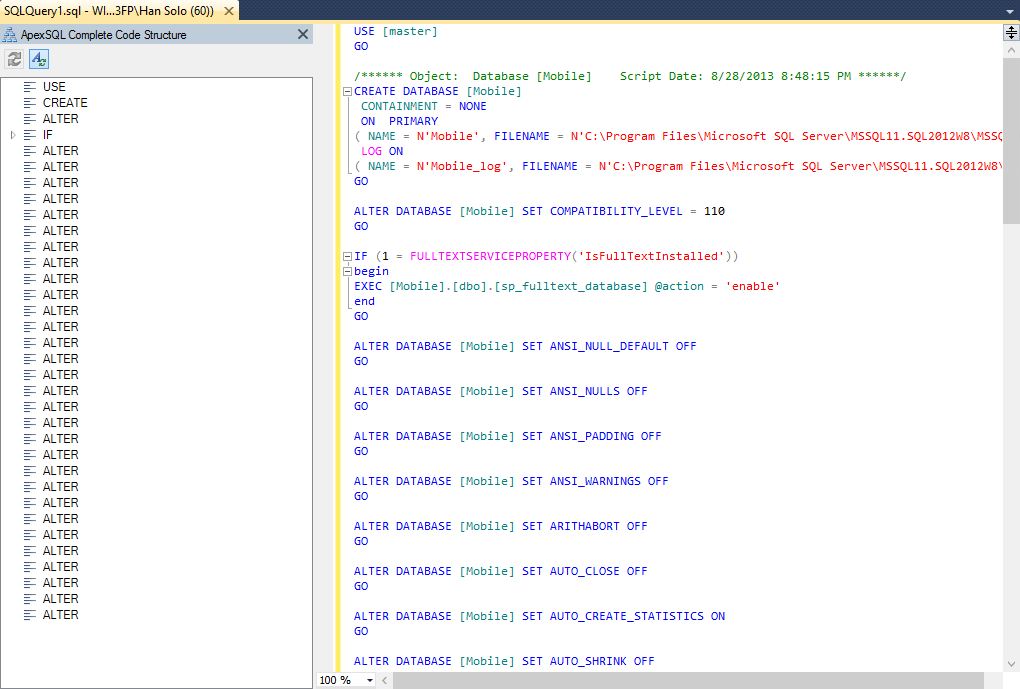Collapse the IF statement code block
The image size is (1020, 689).
pyautogui.click(x=347, y=256)
